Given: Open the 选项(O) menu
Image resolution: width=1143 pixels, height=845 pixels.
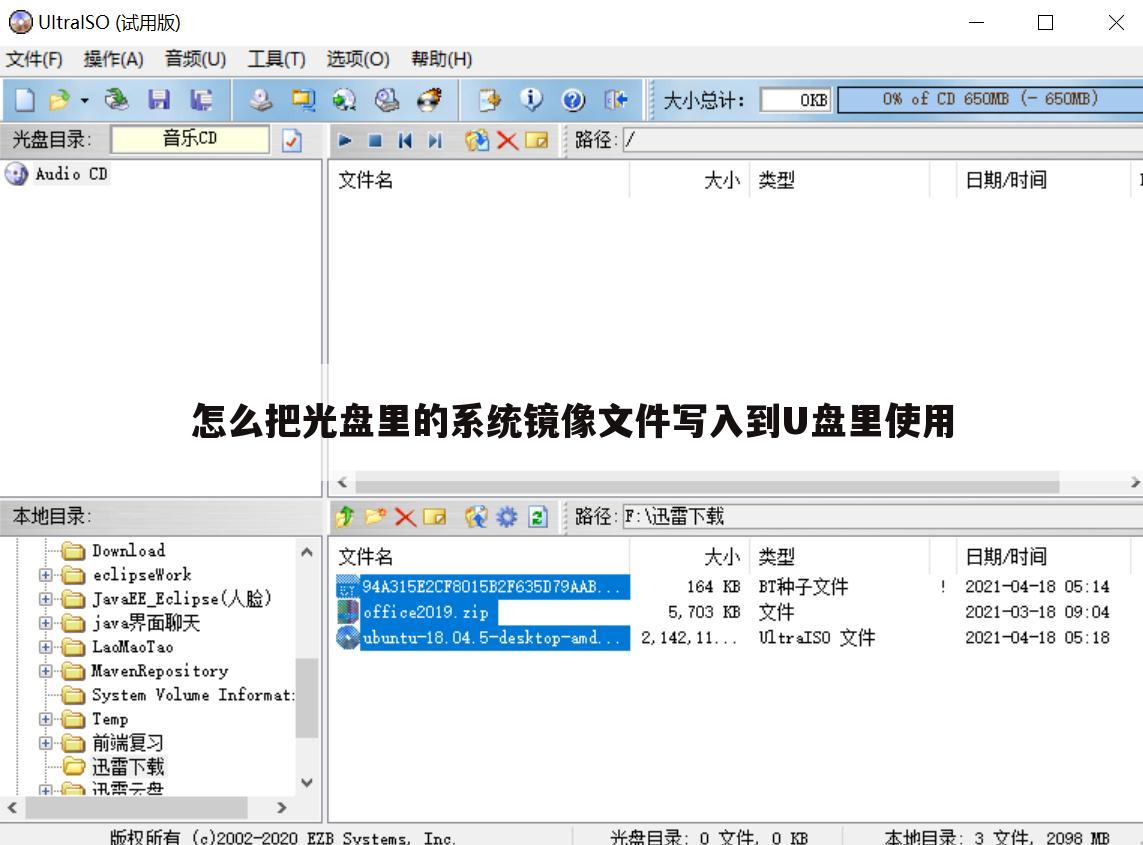Looking at the screenshot, I should [358, 59].
